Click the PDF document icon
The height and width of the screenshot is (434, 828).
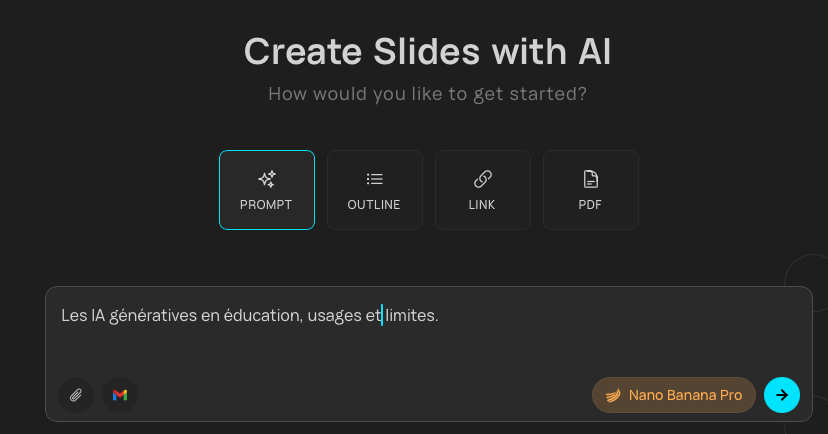pos(590,179)
